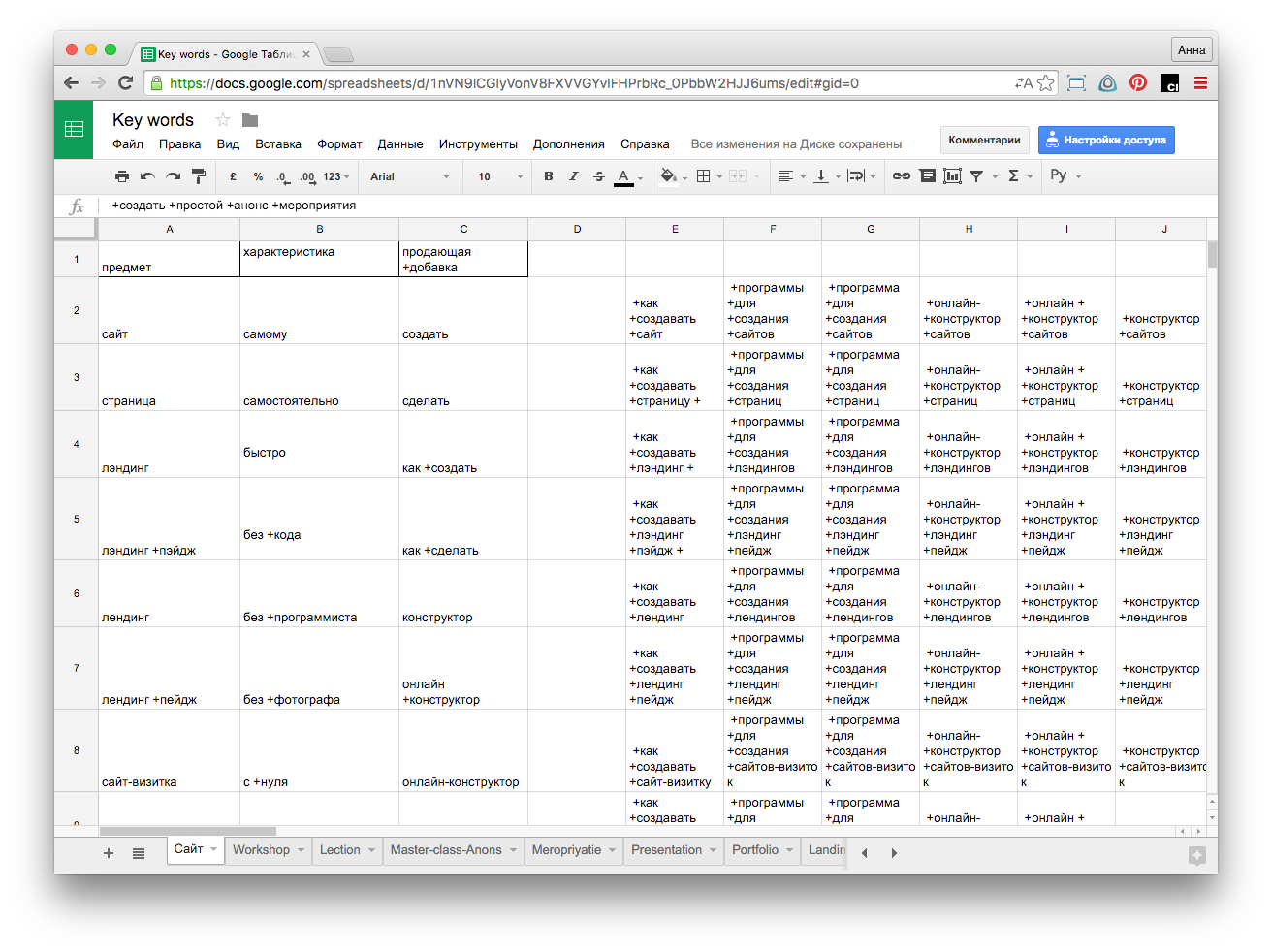Click the Filter funnel icon
This screenshot has height=952, width=1272.
click(x=976, y=176)
